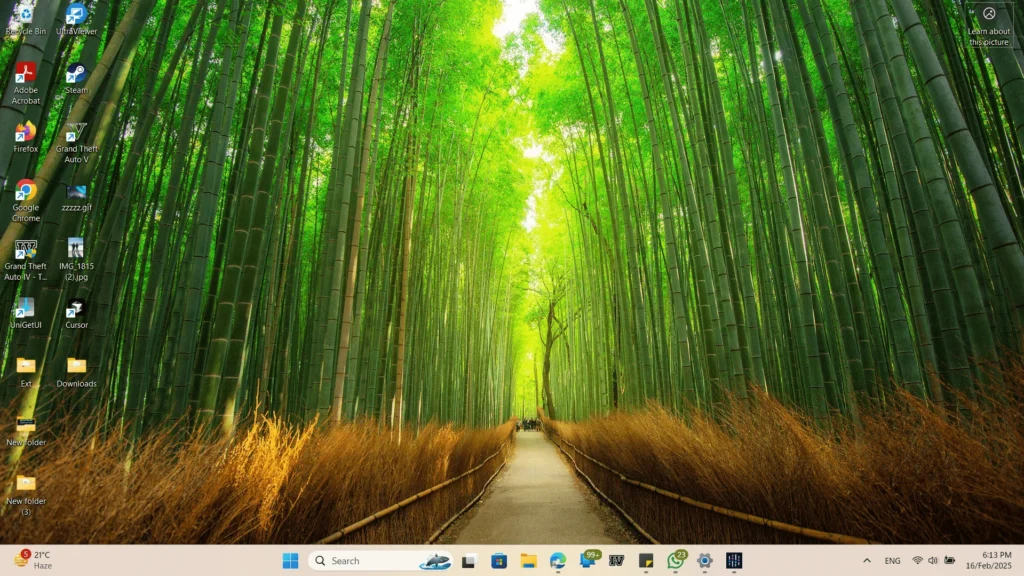Screen dimensions: 1024x576
Task: Select the Grand Theft Auto V shortcut
Action: tap(76, 142)
